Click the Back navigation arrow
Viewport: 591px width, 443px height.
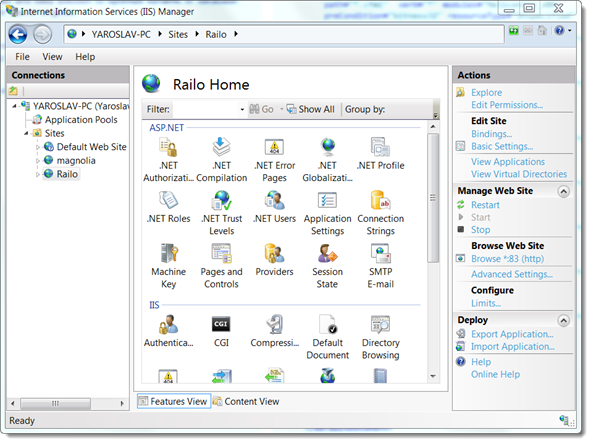(18, 35)
